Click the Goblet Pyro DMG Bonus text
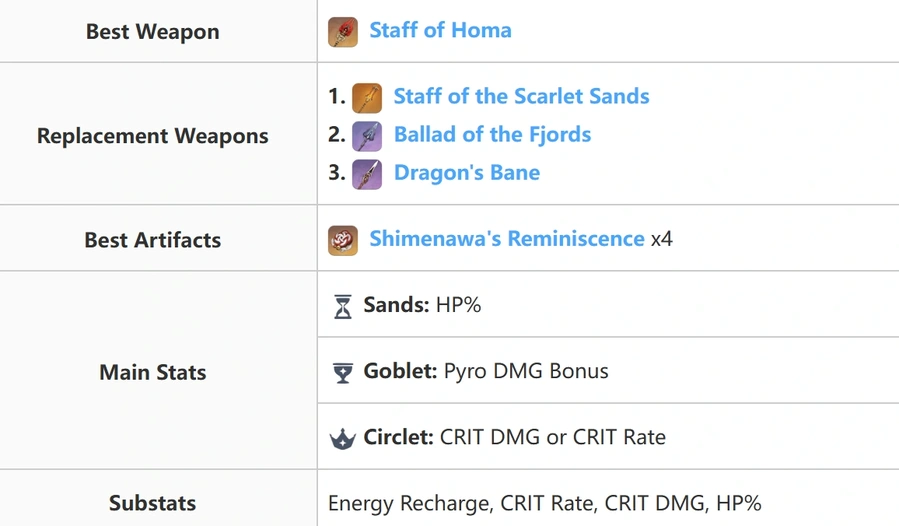The image size is (899, 526). click(526, 371)
